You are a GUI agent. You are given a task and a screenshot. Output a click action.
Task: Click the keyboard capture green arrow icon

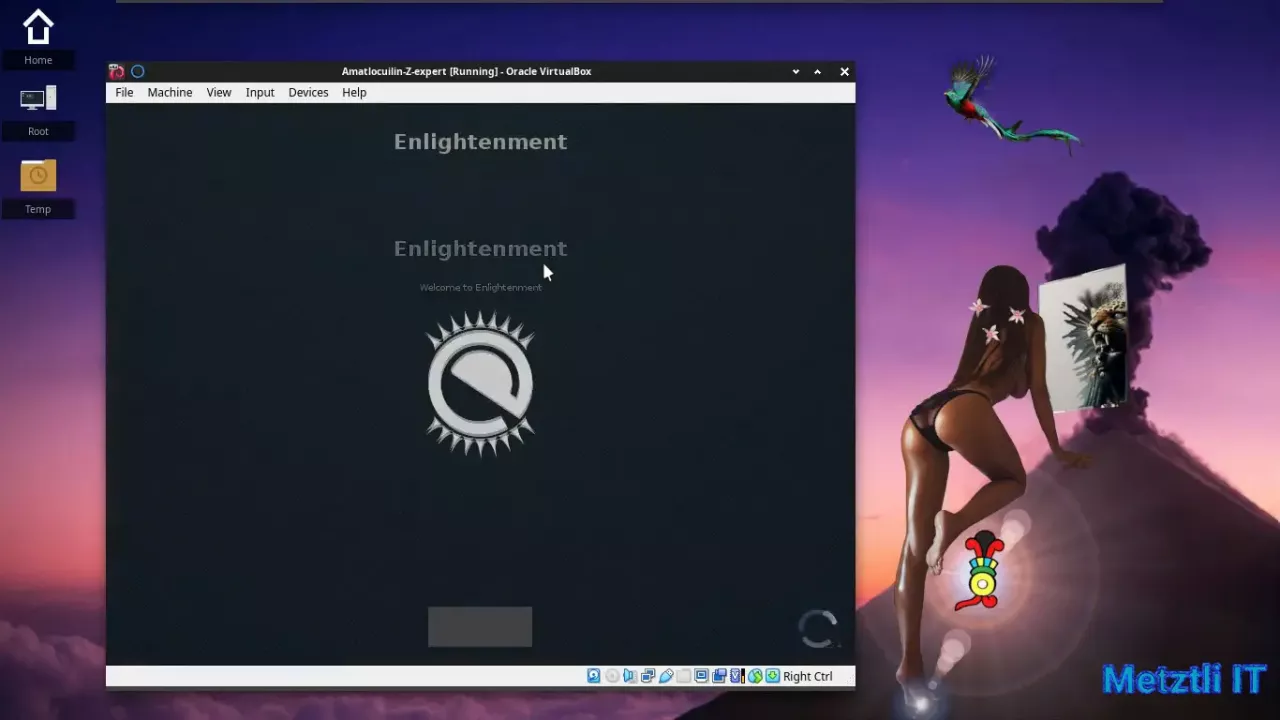pyautogui.click(x=773, y=676)
